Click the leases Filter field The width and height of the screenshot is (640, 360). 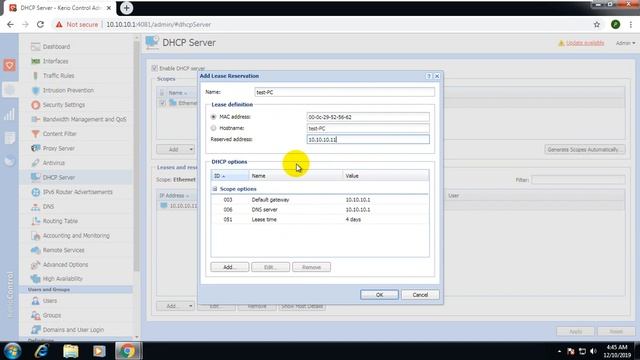578,180
